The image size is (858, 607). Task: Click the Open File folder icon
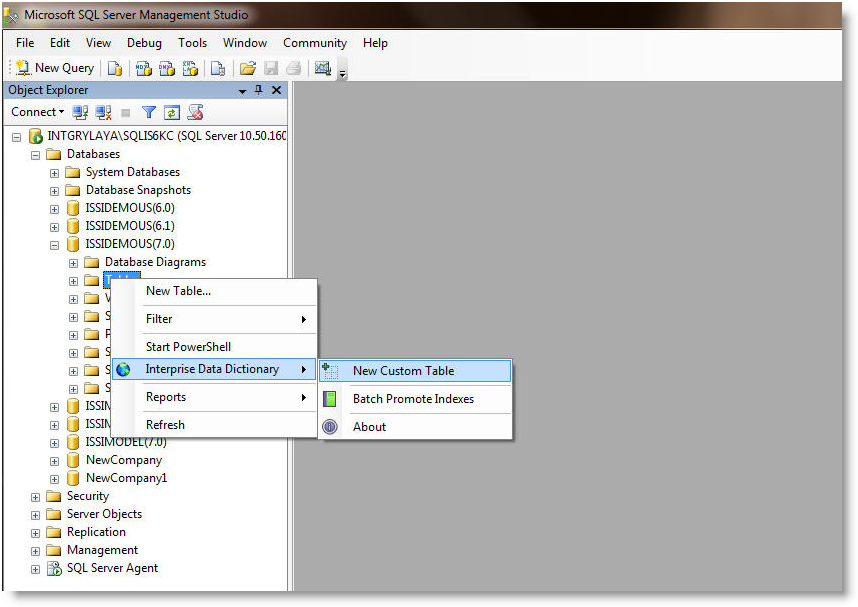coord(247,68)
